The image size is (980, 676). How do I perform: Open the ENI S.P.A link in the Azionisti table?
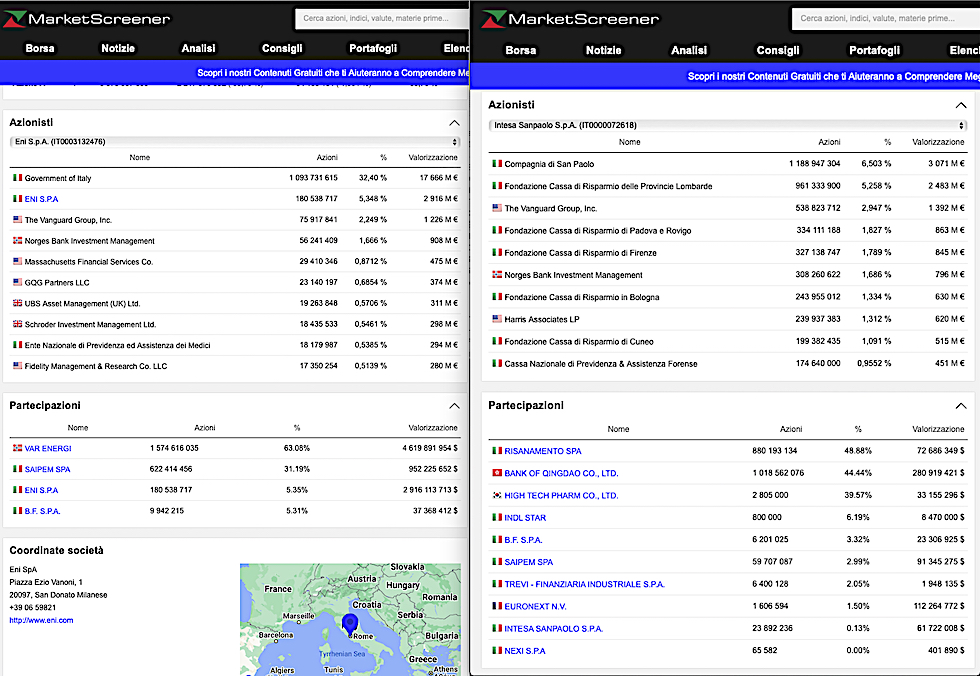click(41, 199)
